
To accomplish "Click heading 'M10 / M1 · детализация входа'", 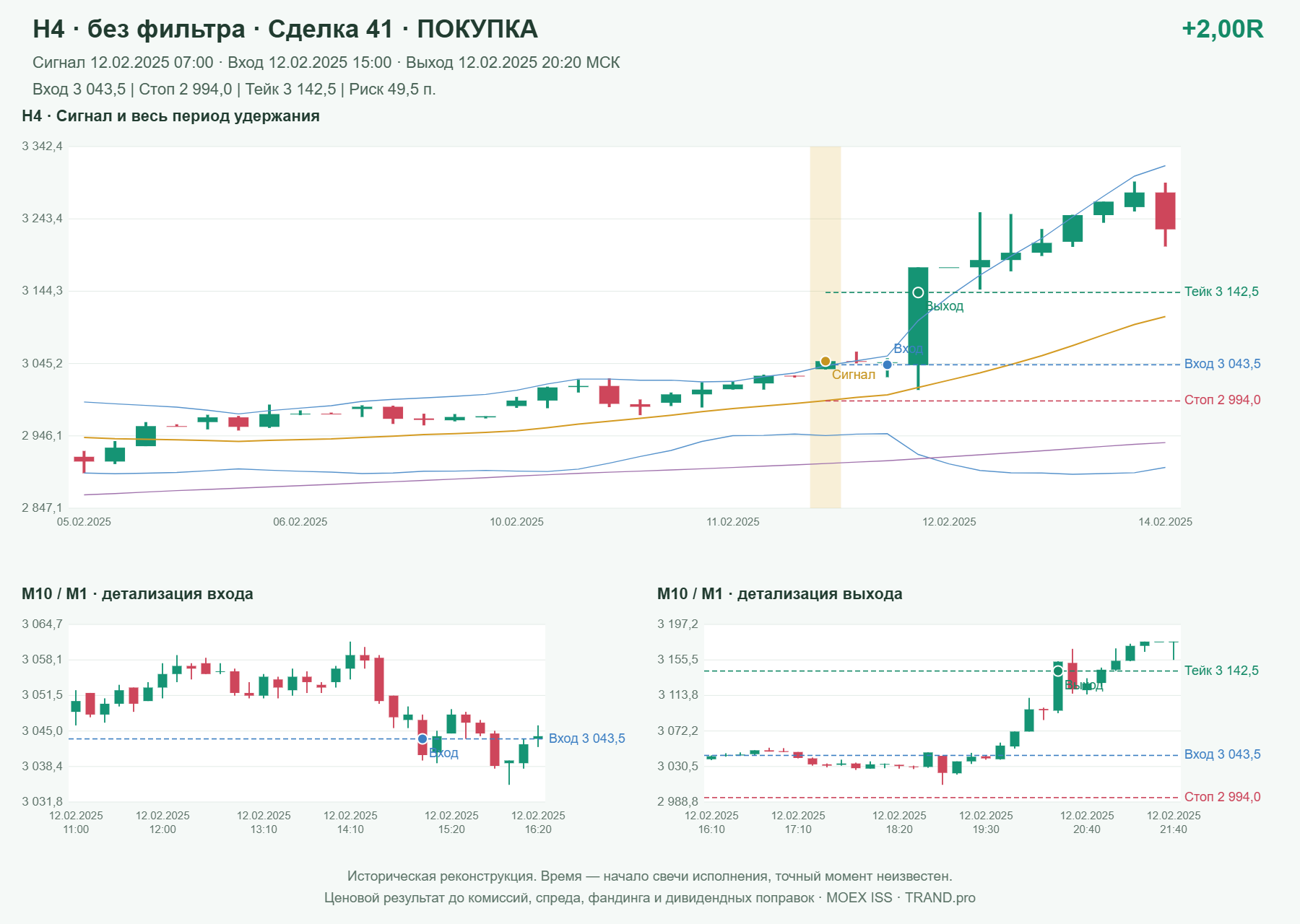I will pyautogui.click(x=137, y=594).
